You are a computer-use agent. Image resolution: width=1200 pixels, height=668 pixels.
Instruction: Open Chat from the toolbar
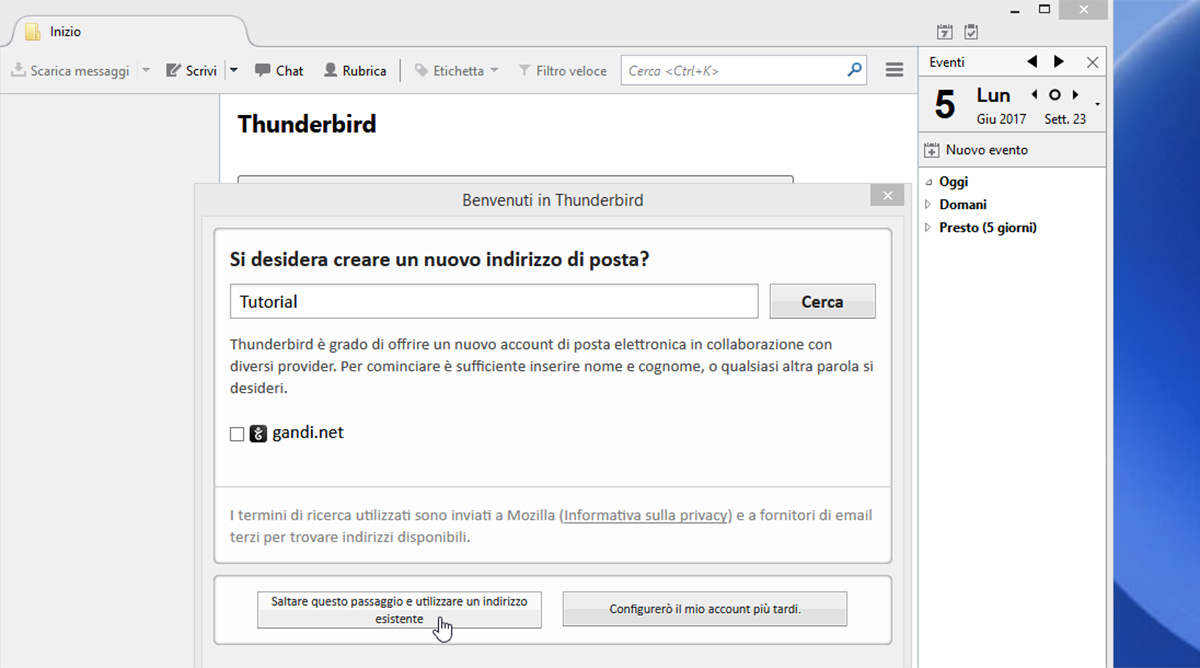coord(279,71)
